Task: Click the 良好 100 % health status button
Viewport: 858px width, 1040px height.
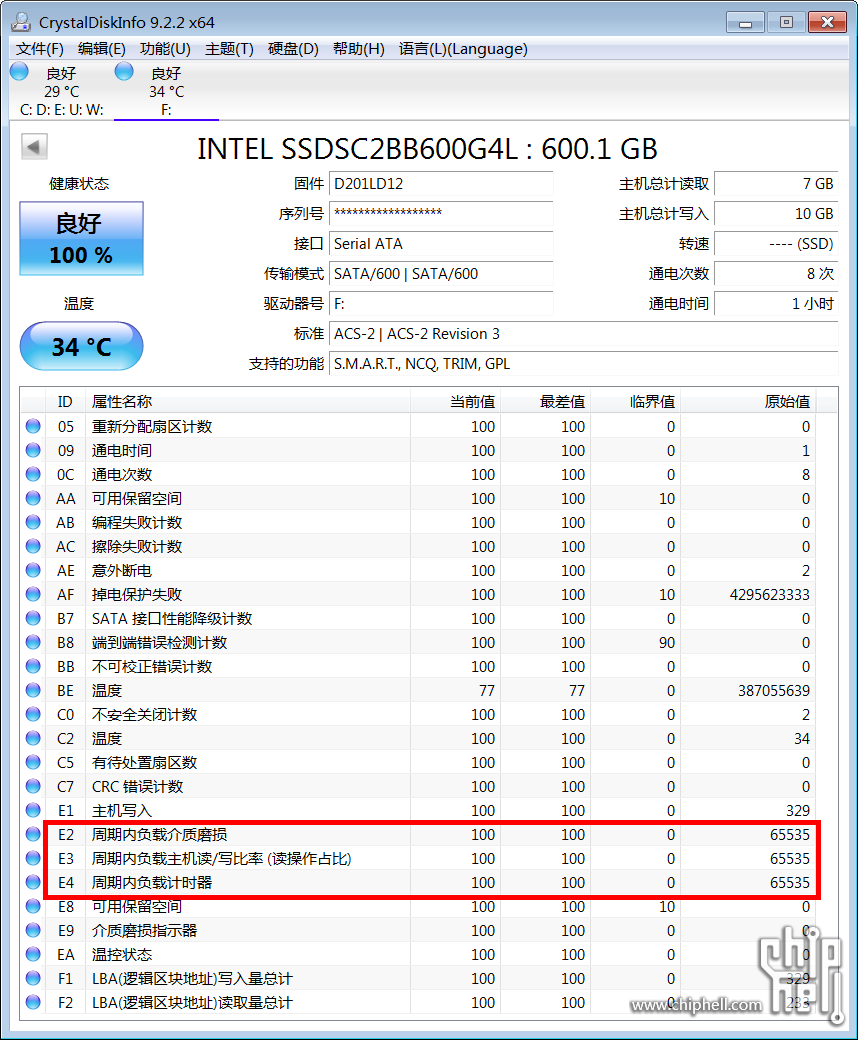Action: (x=82, y=239)
